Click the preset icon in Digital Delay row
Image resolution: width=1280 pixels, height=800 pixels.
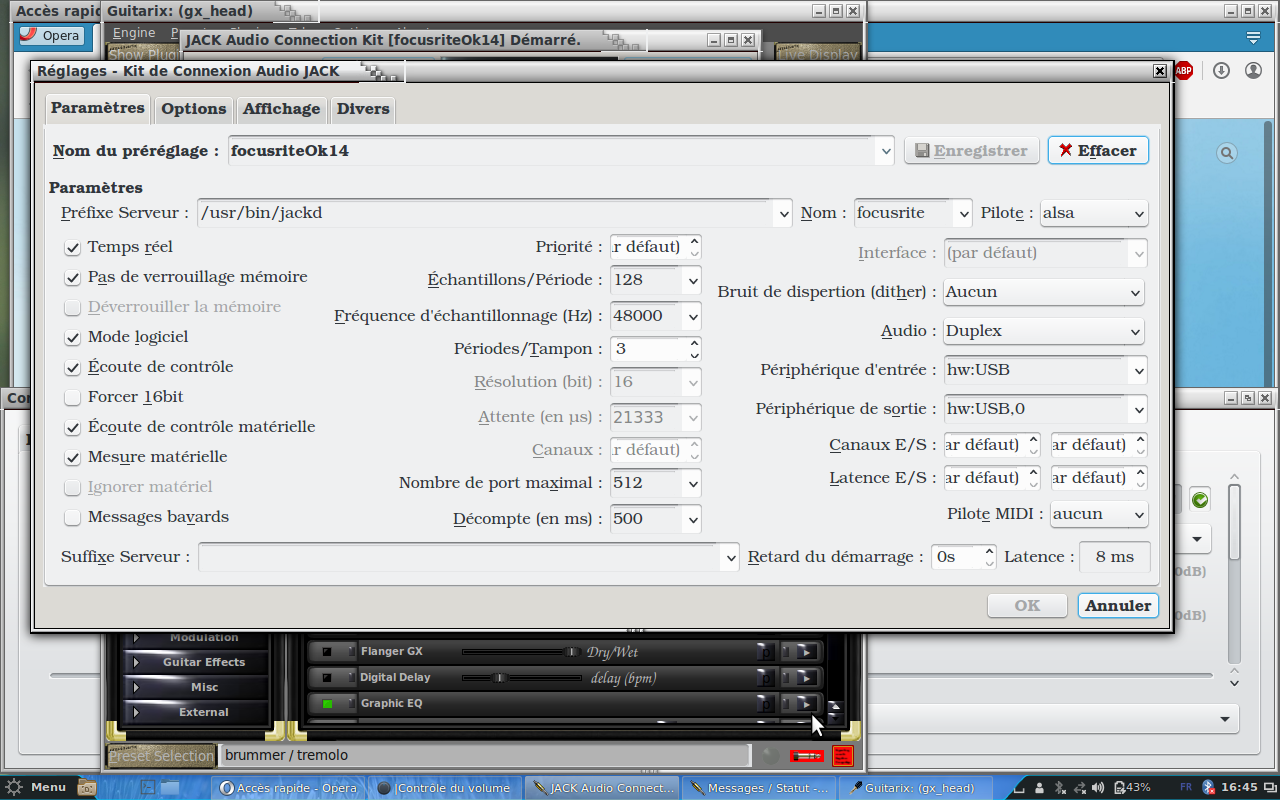(766, 678)
